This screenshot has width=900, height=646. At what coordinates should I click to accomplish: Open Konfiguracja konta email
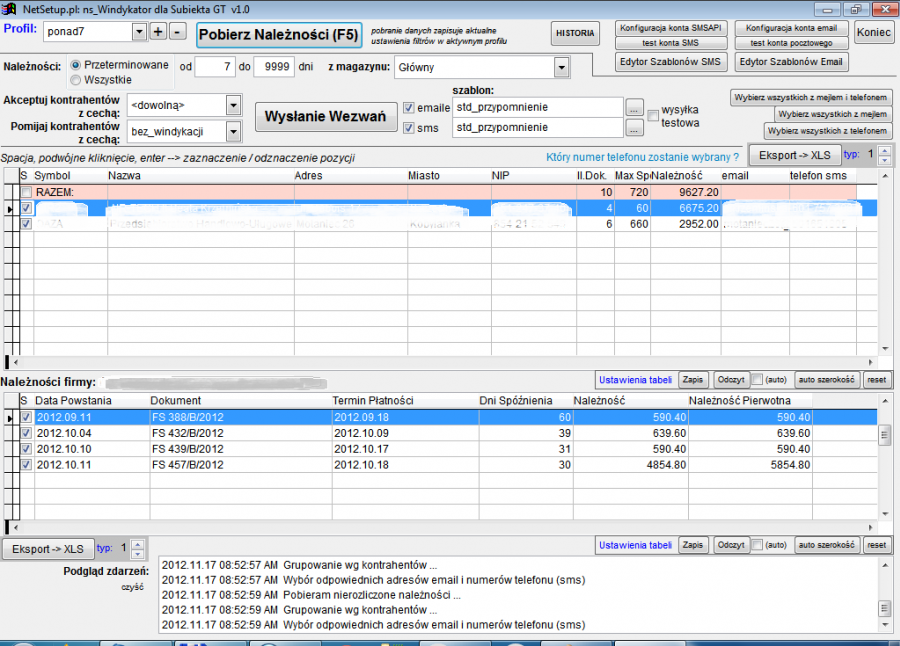click(x=792, y=28)
